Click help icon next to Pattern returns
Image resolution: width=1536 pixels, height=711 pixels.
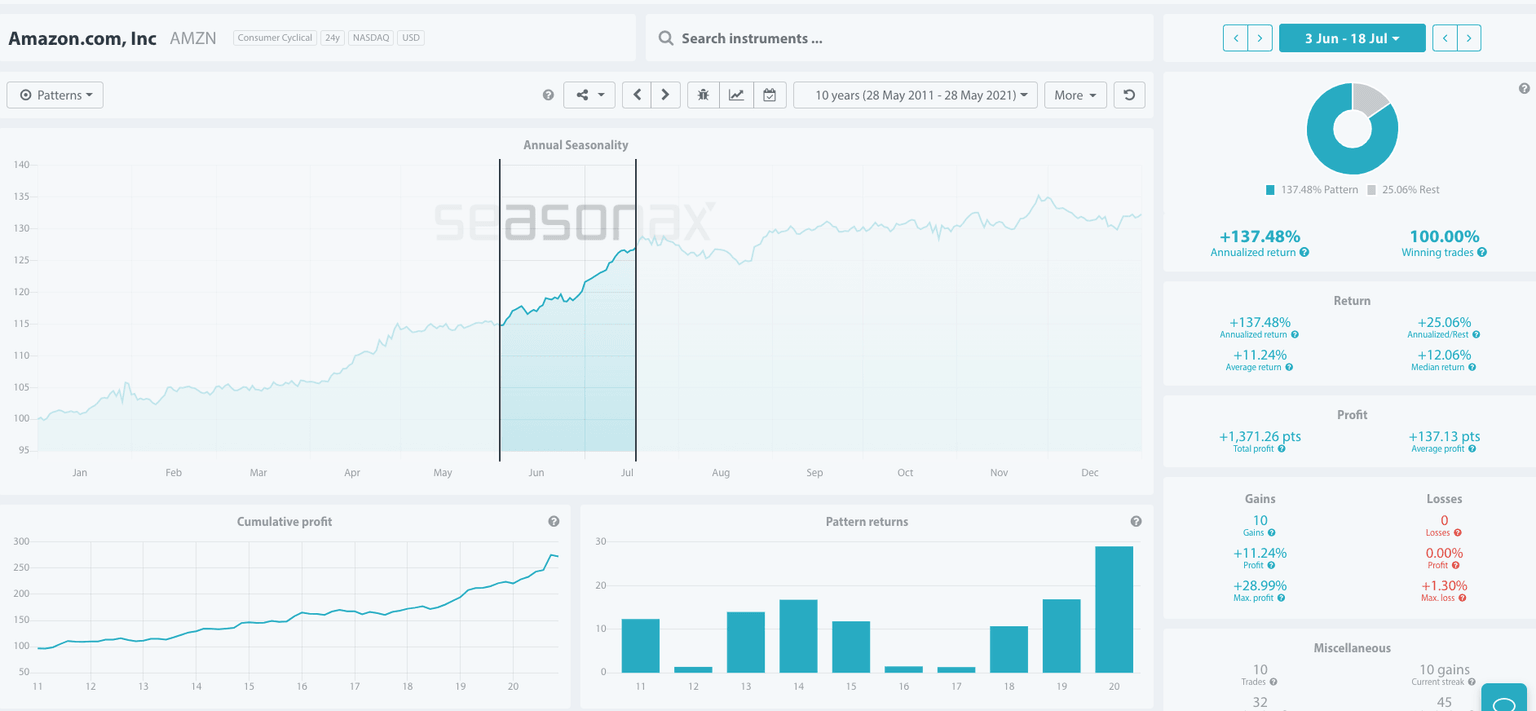pos(1136,522)
